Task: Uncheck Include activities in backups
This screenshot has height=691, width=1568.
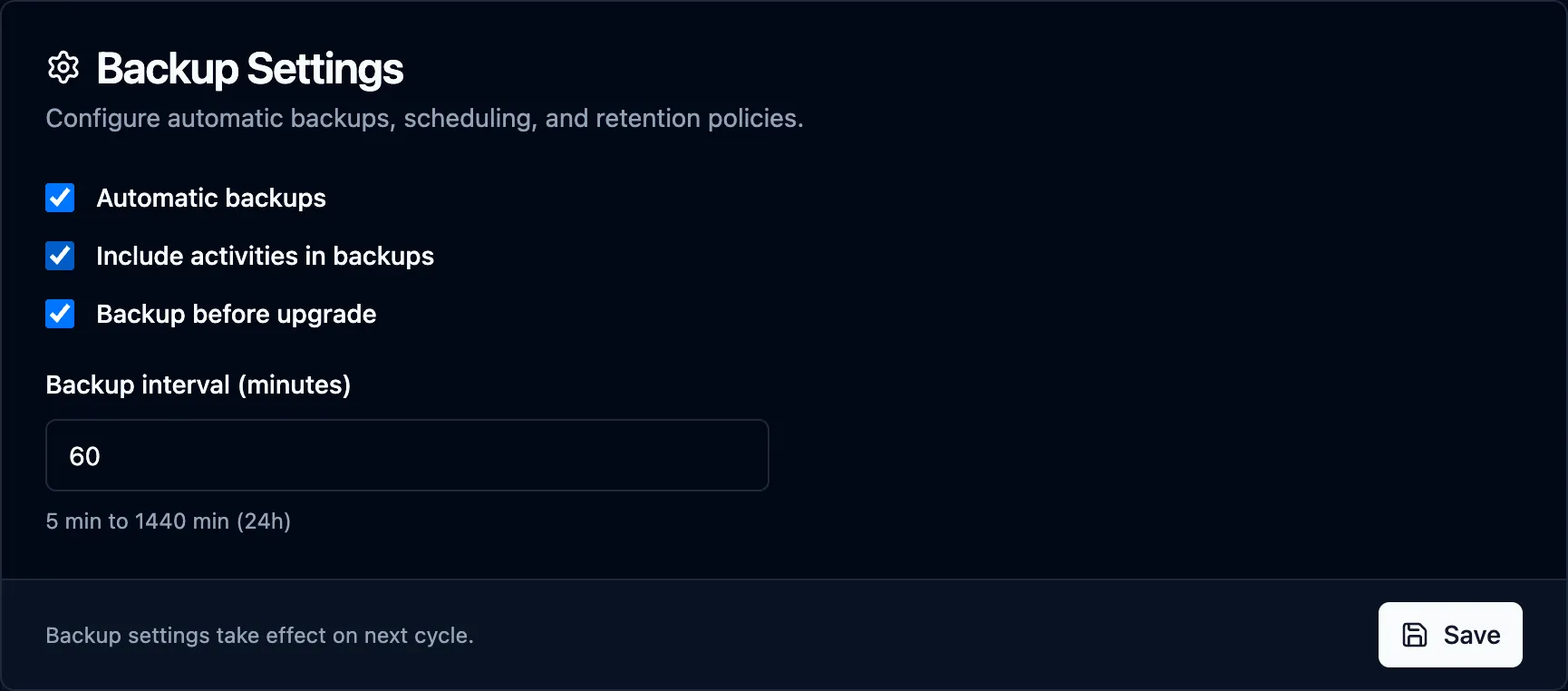Action: pyautogui.click(x=60, y=256)
